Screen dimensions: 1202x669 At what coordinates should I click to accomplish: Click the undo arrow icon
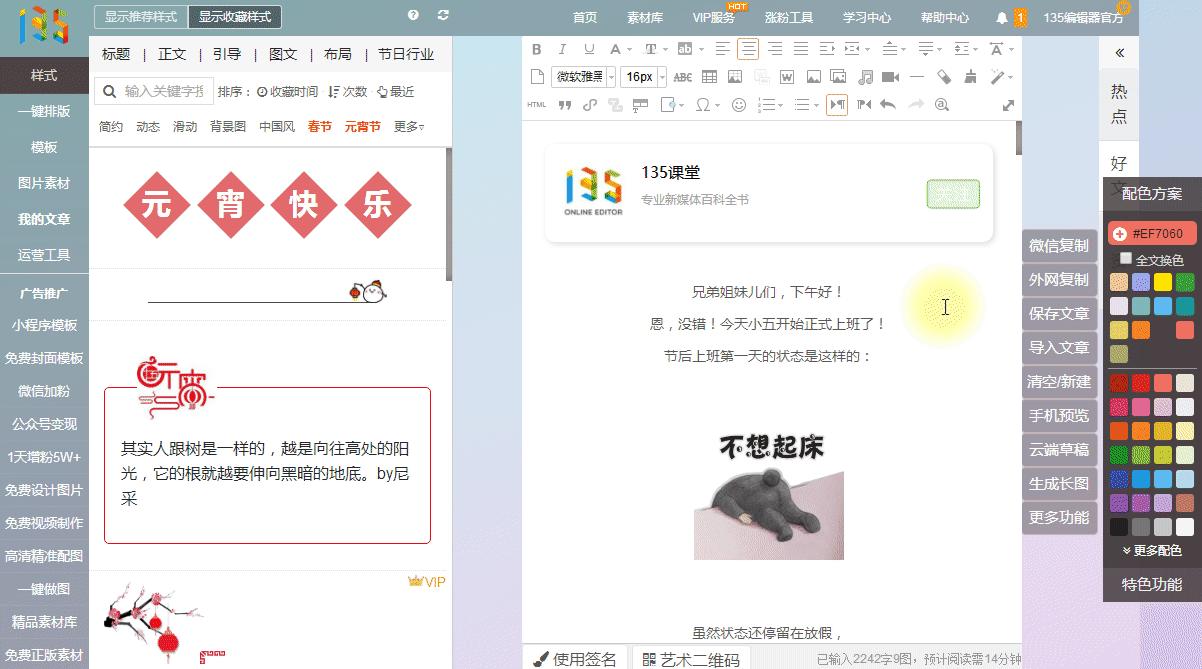(887, 103)
